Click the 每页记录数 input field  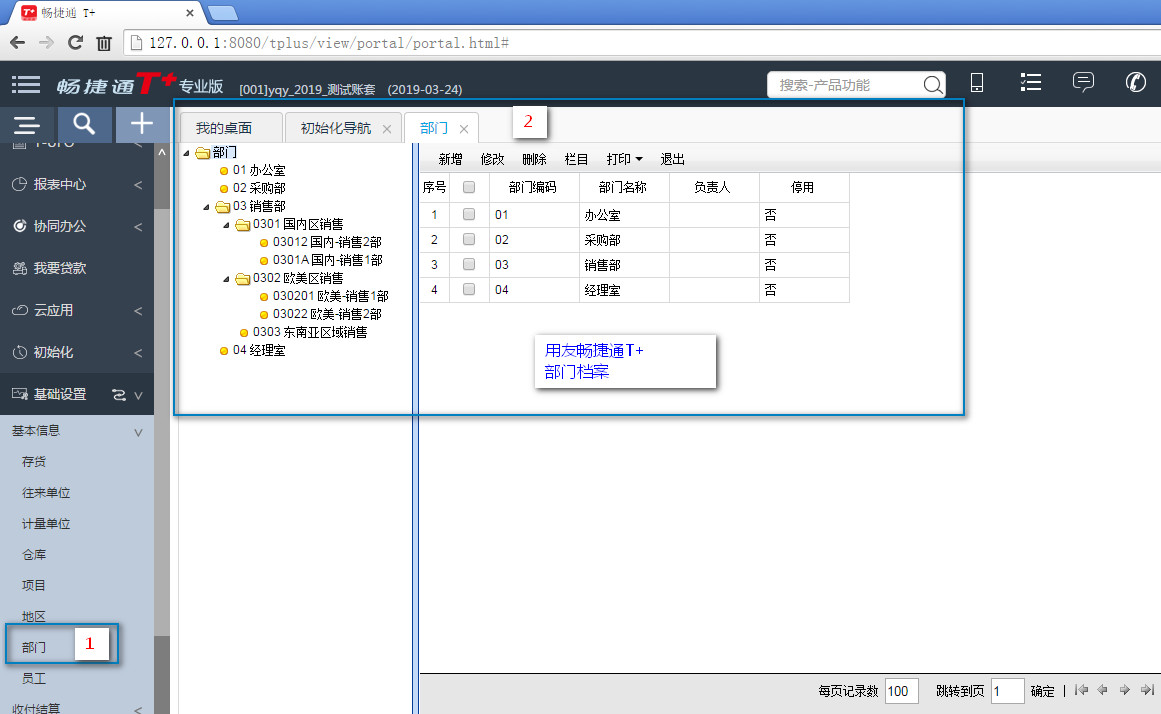click(x=901, y=691)
